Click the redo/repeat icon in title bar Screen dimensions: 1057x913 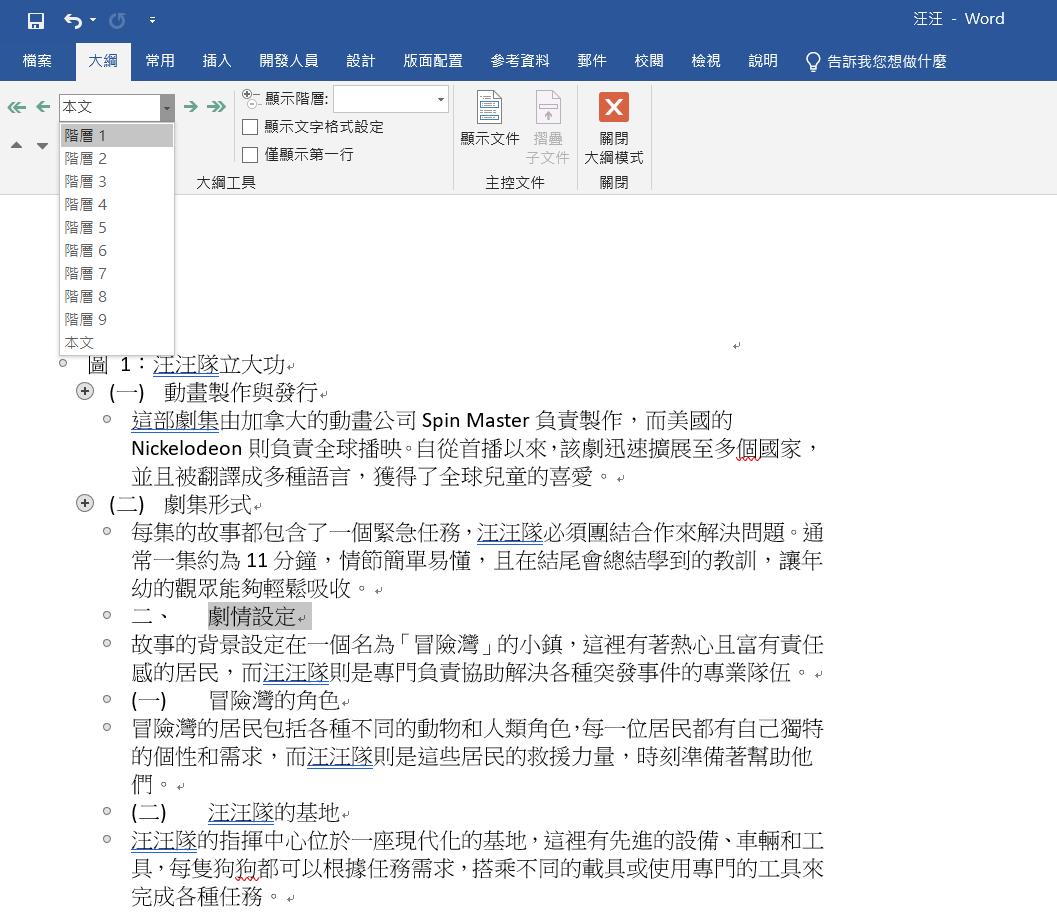(117, 21)
